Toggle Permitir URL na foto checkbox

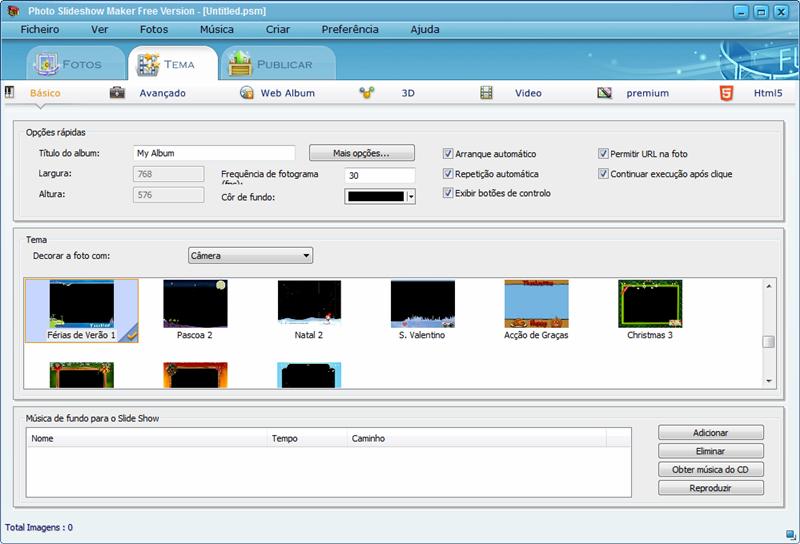tap(603, 154)
